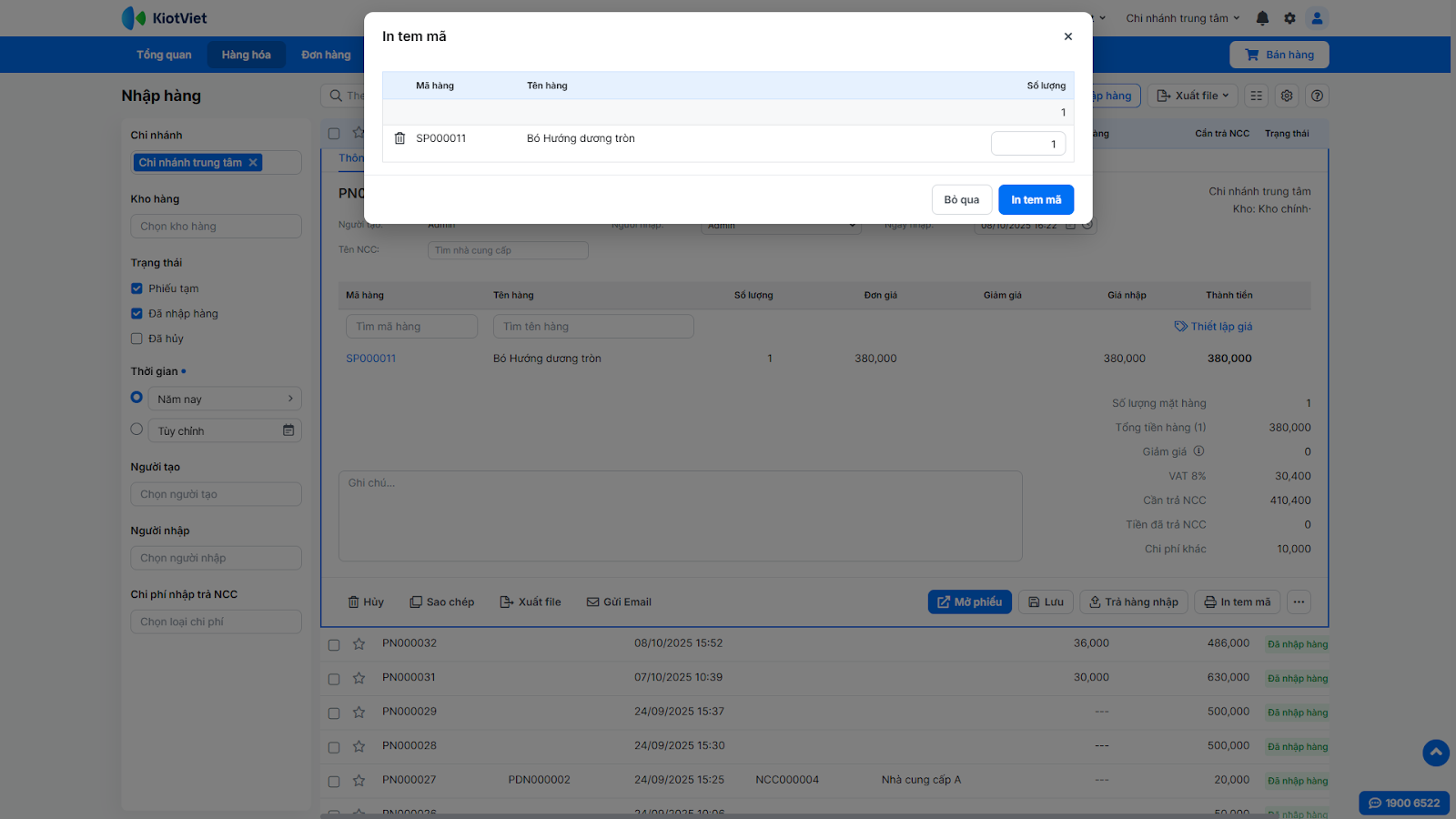Go to the Tổng quan menu
Screen dimensions: 1456x819
coord(164,55)
